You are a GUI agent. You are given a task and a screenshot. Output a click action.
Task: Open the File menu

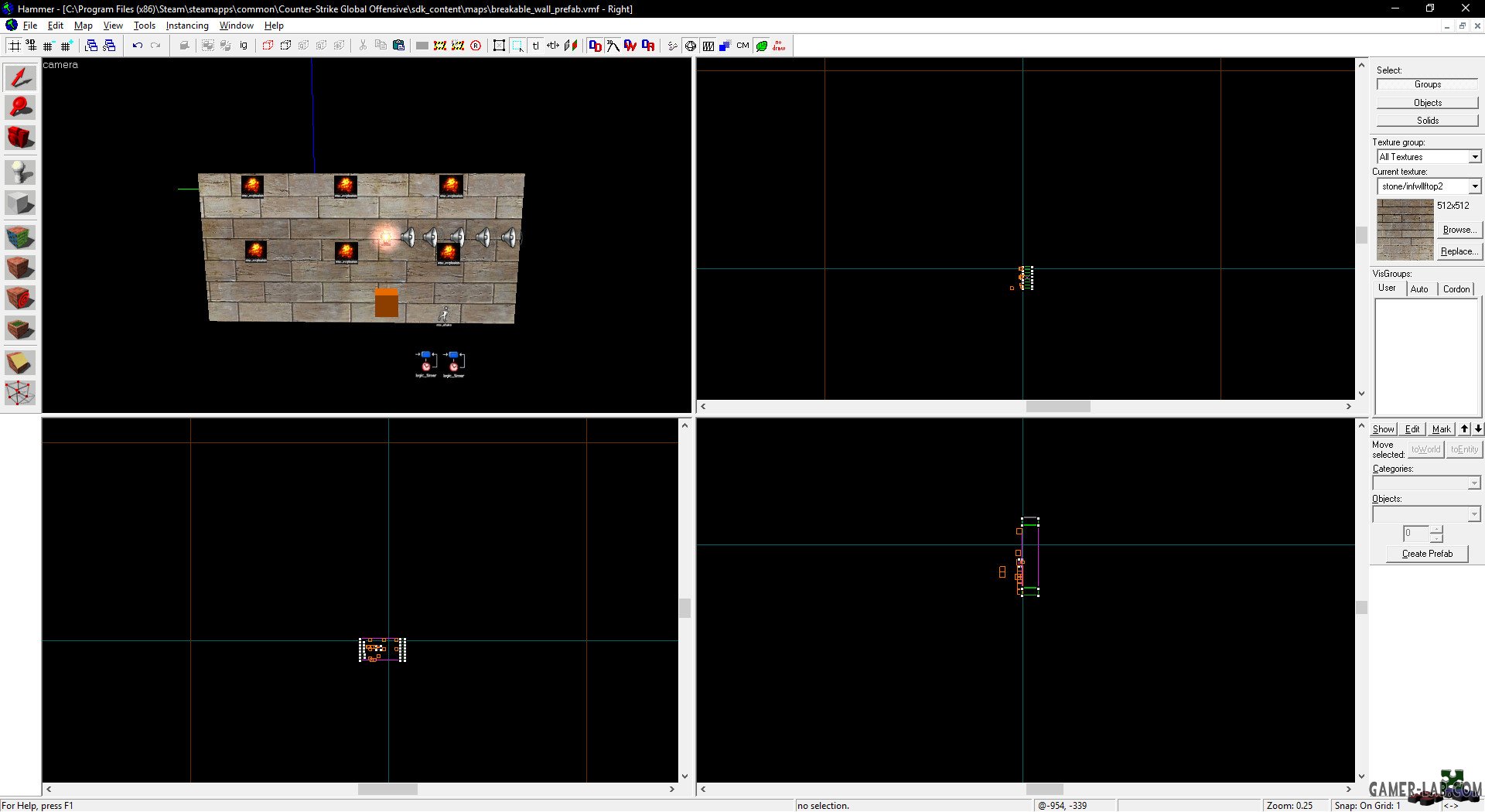(30, 26)
